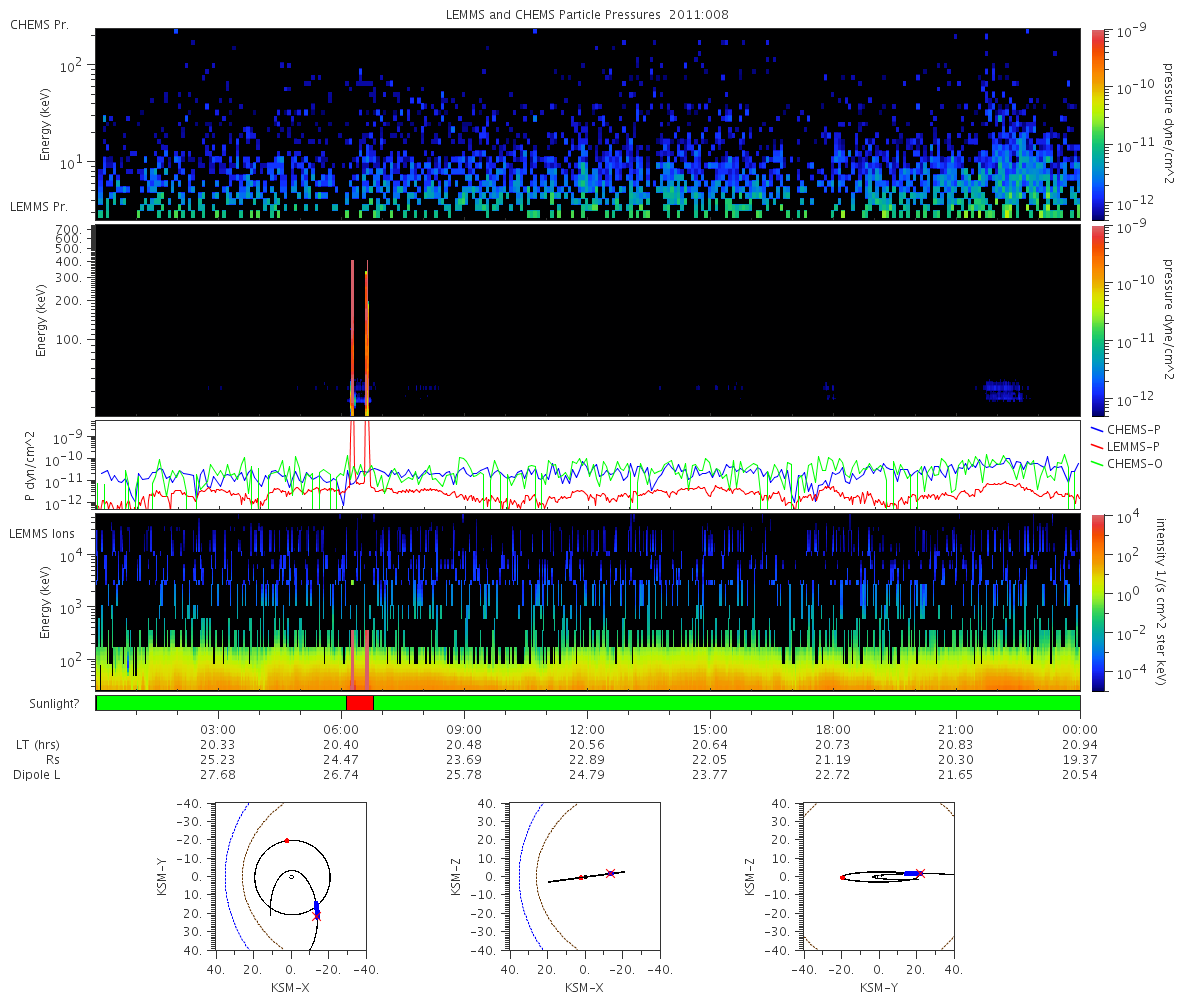Click the 12:00 time axis tick label
The height and width of the screenshot is (1000, 1200).
pos(587,729)
